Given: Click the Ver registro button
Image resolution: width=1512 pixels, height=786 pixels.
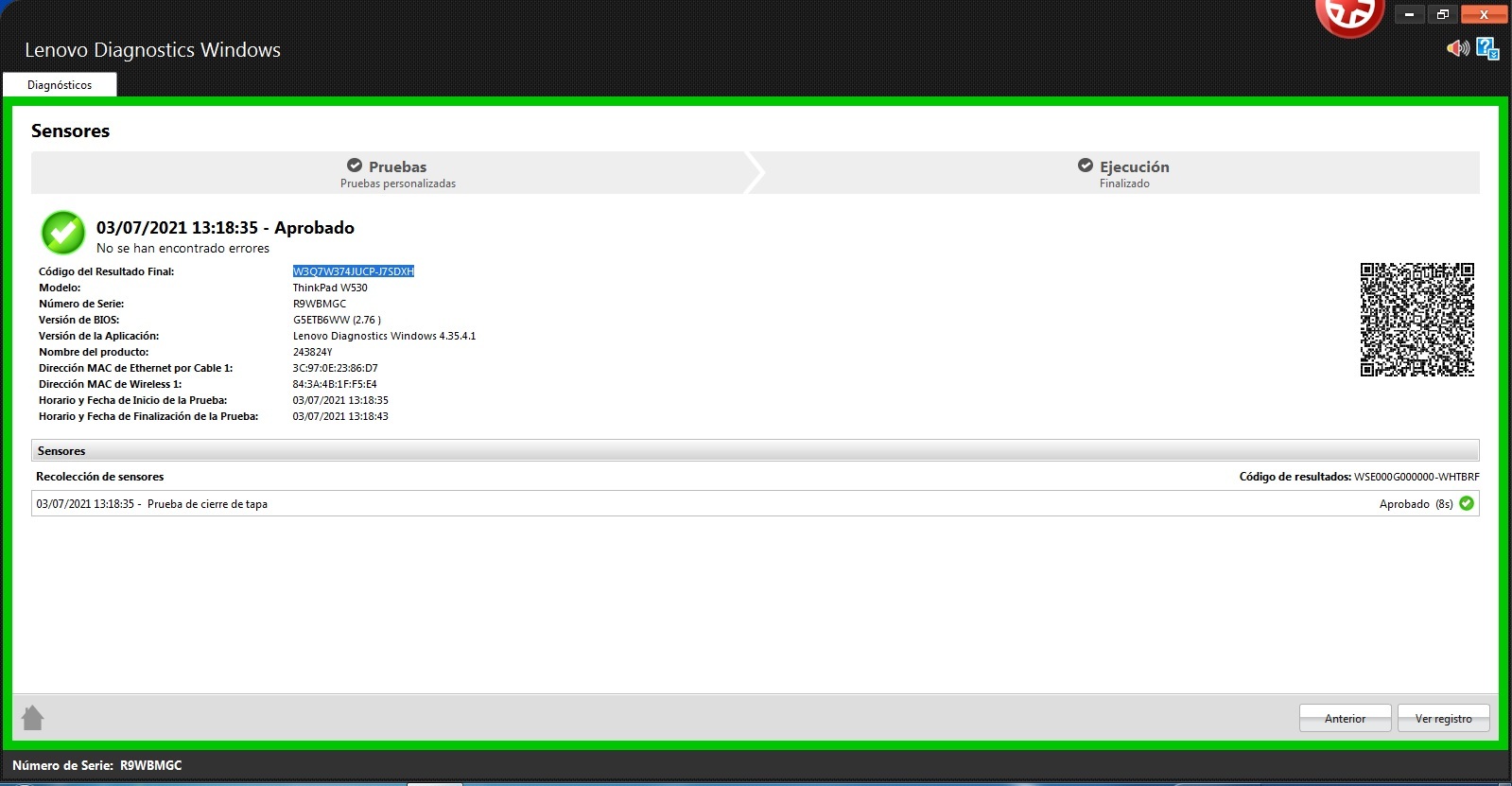Looking at the screenshot, I should [1444, 718].
